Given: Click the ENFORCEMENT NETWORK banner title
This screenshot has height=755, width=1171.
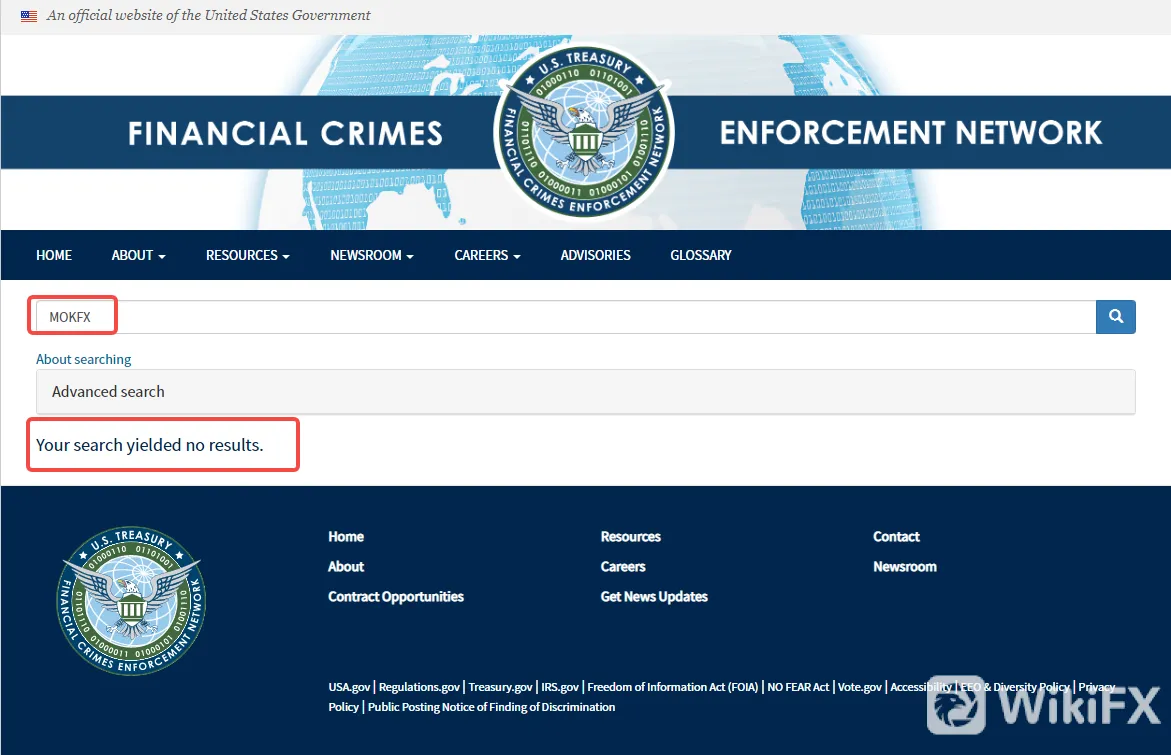Looking at the screenshot, I should 910,133.
